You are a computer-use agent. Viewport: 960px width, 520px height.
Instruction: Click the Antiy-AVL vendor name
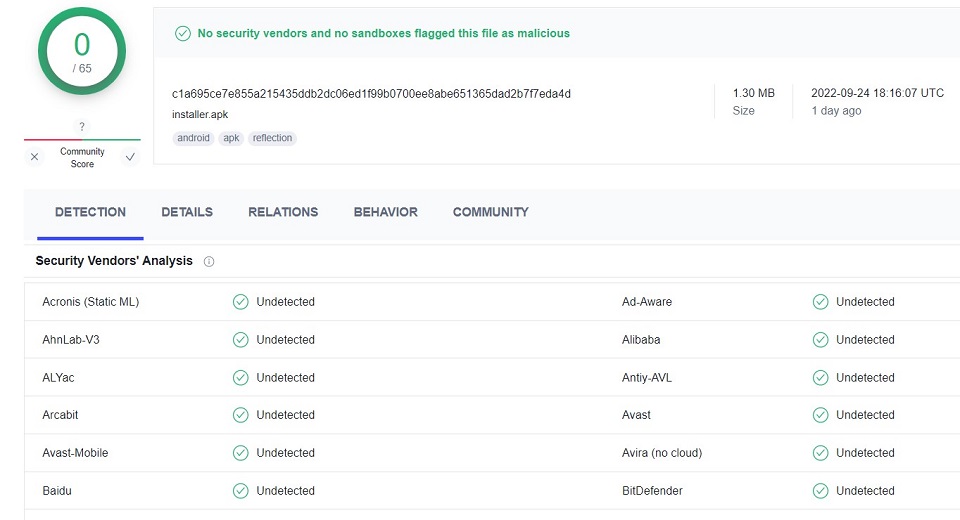click(x=647, y=378)
